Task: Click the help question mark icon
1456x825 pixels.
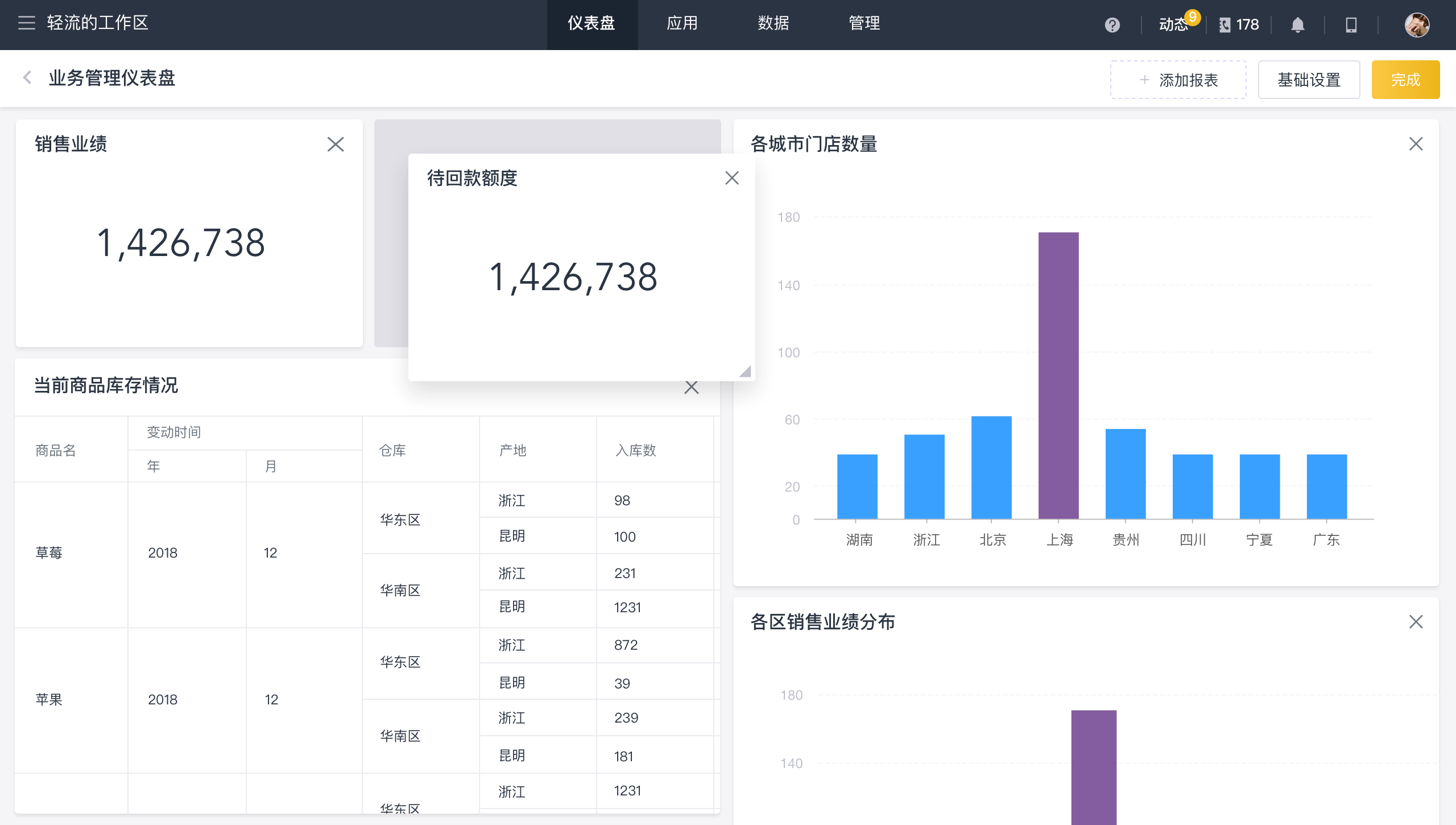Action: (x=1112, y=25)
